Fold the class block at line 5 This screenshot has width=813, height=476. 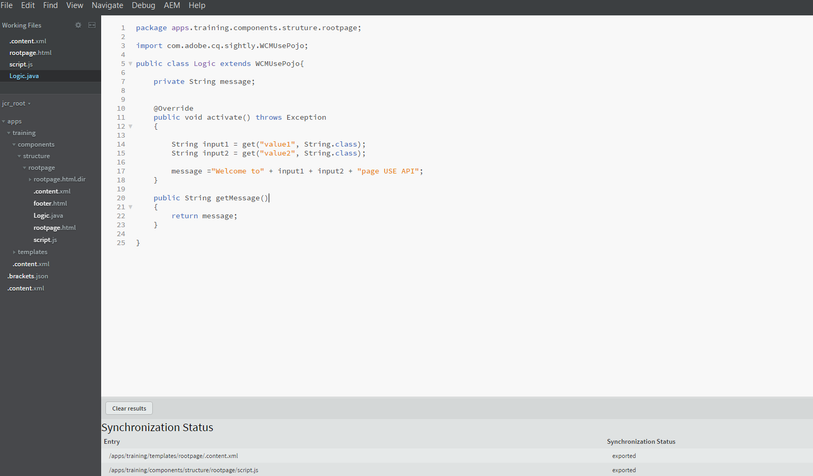[x=130, y=64]
